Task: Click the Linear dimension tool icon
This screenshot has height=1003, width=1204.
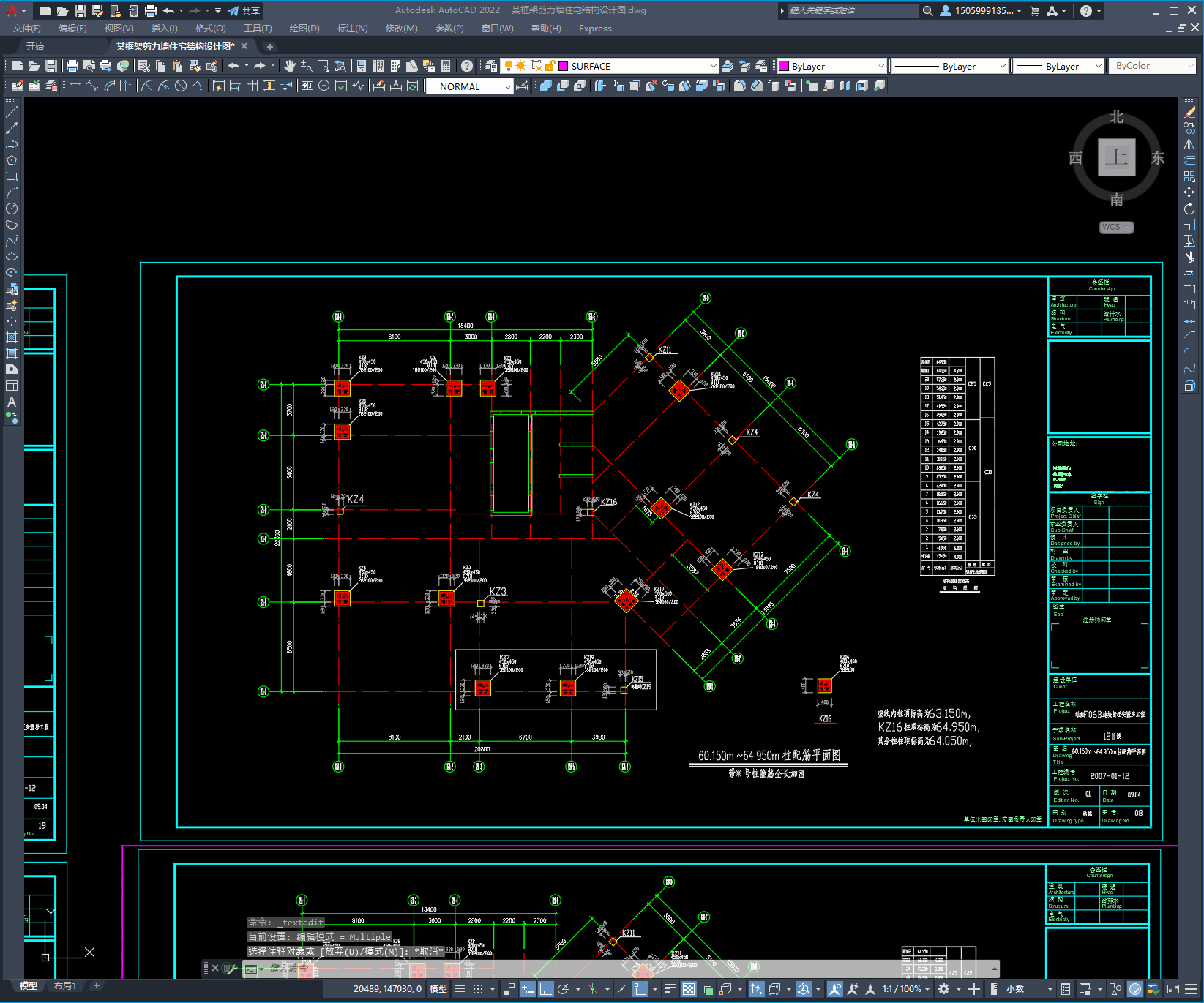Action: (x=75, y=86)
